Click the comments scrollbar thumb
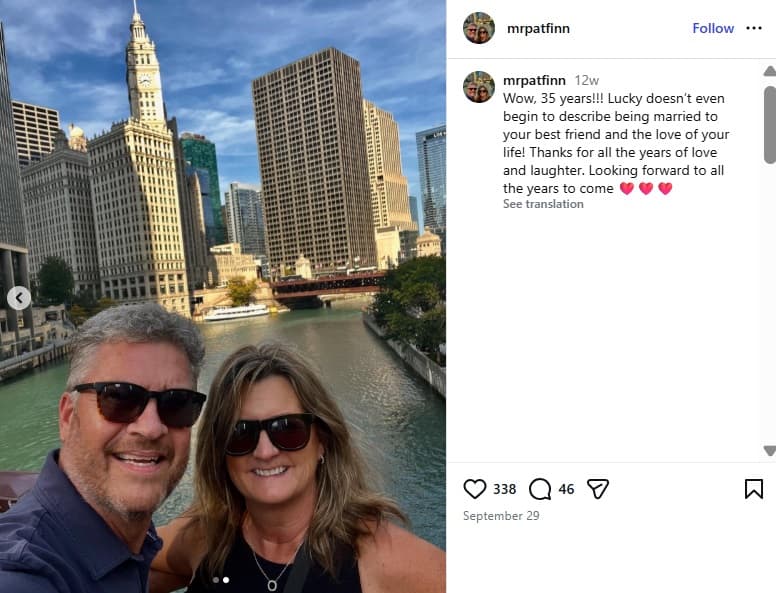This screenshot has height=593, width=776. tap(770, 125)
